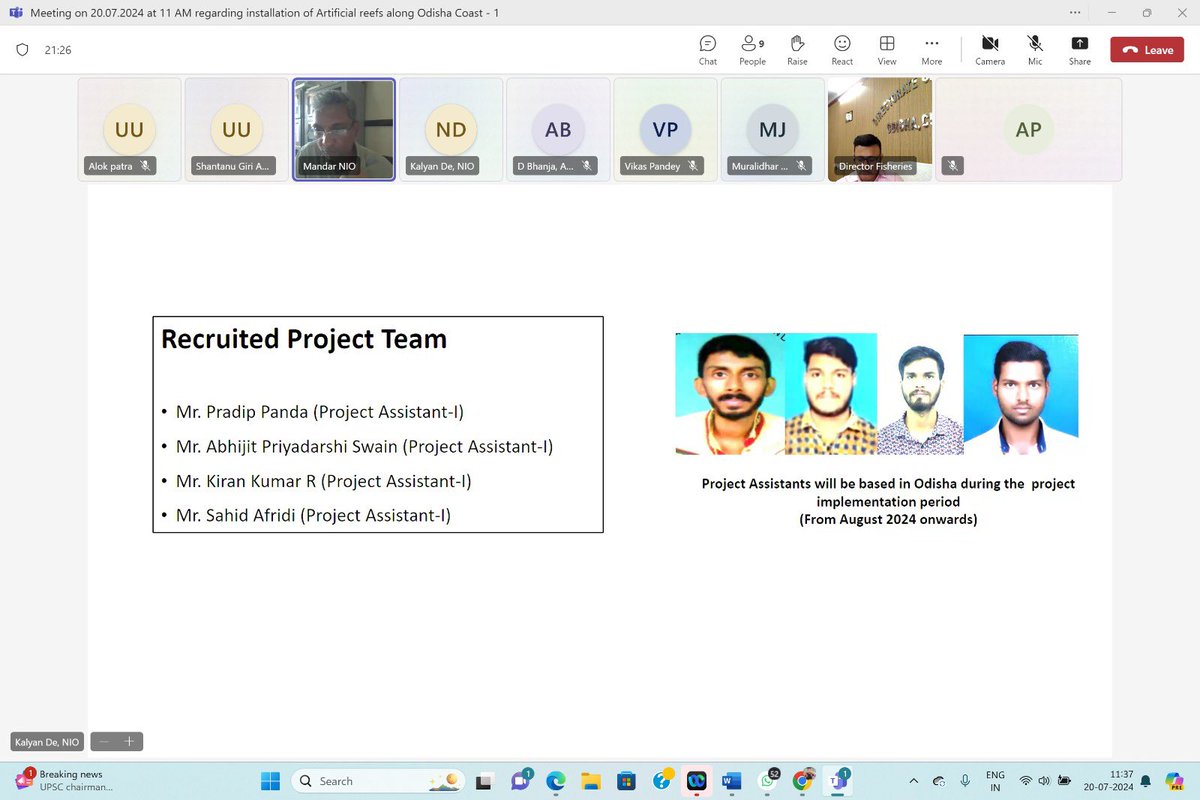Click muted mic icon on Alok patra
Image resolution: width=1200 pixels, height=800 pixels.
[145, 166]
